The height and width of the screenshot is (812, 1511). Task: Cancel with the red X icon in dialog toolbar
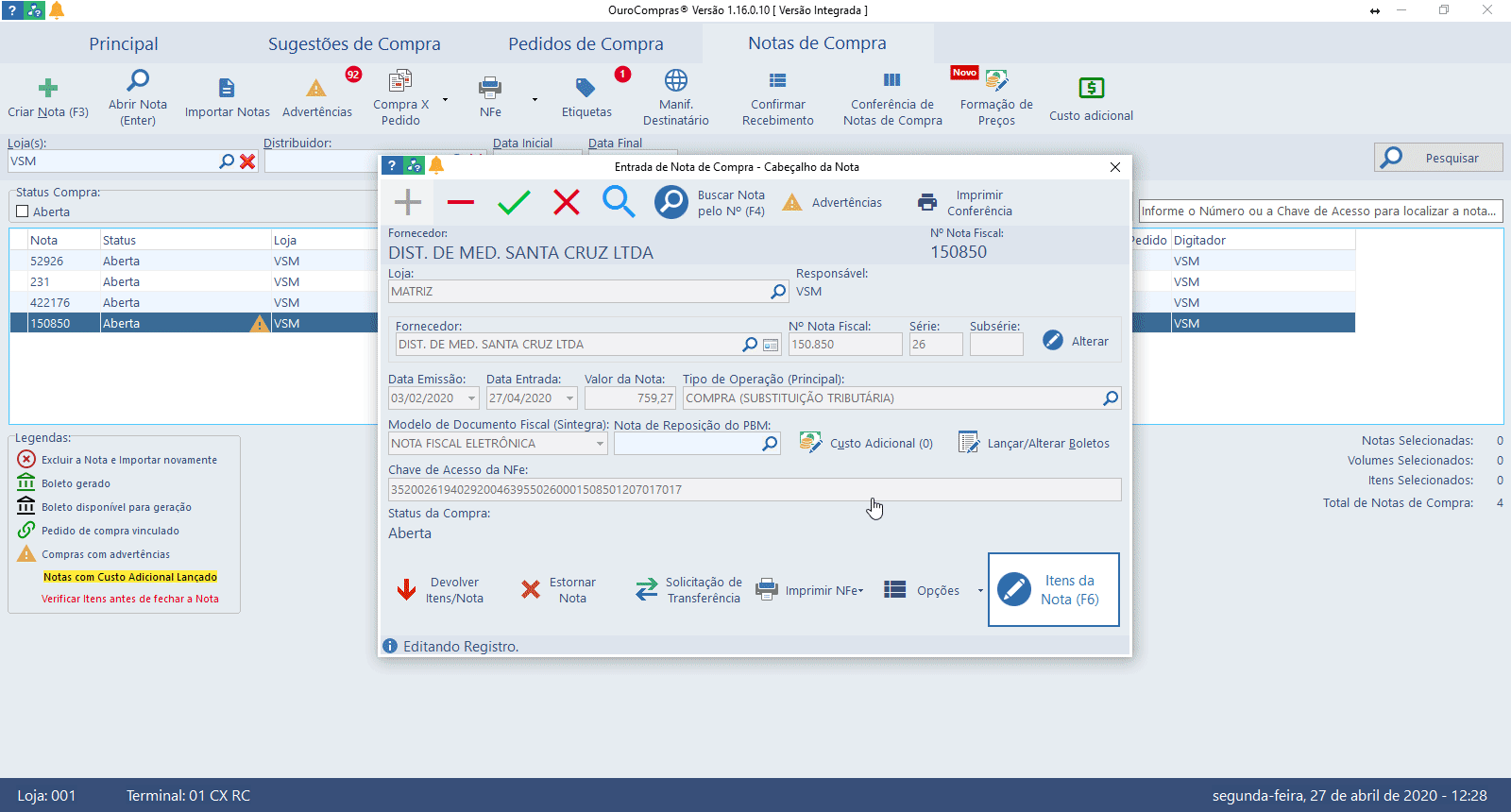(x=567, y=202)
